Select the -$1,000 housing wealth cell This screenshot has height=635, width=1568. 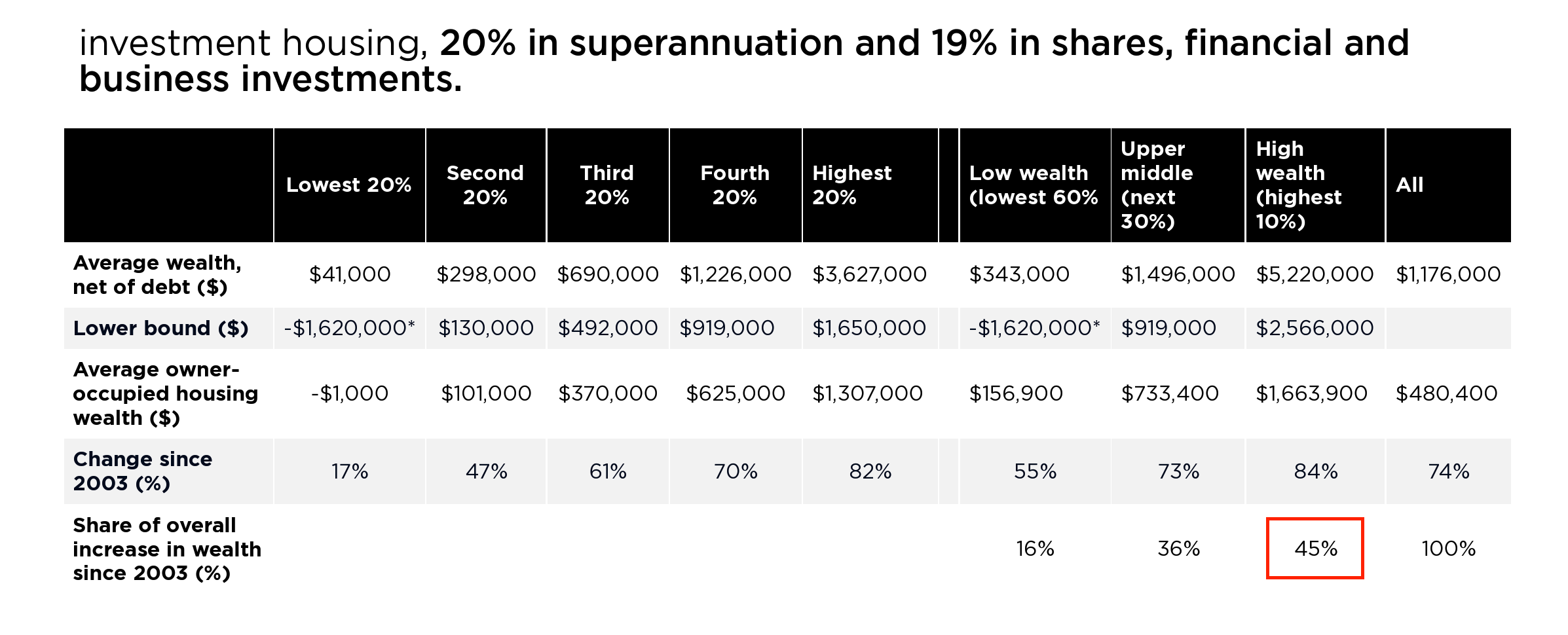(350, 393)
